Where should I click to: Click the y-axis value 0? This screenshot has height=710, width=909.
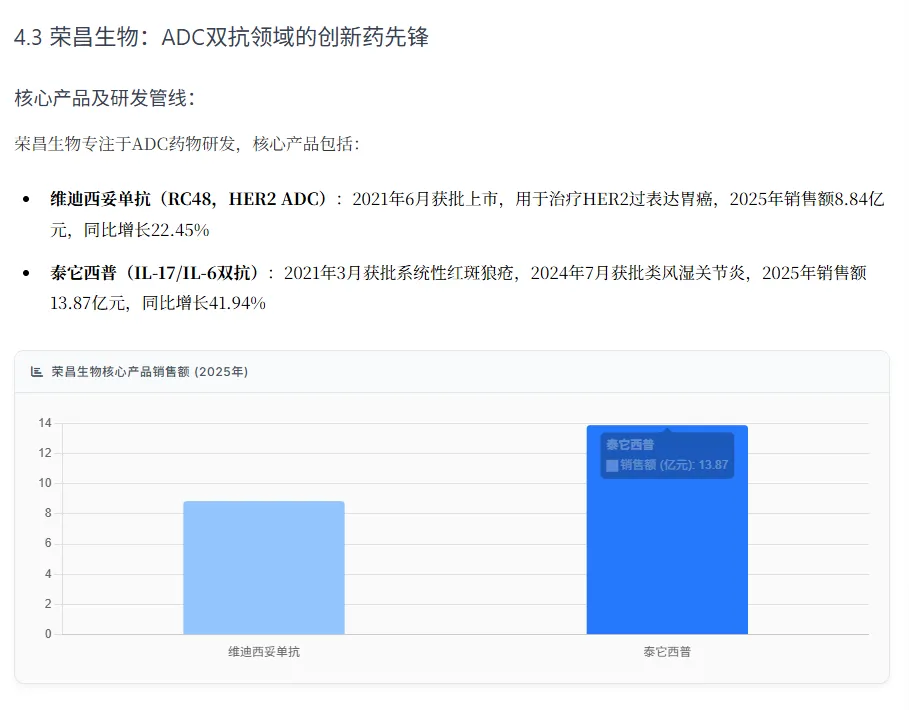point(48,634)
